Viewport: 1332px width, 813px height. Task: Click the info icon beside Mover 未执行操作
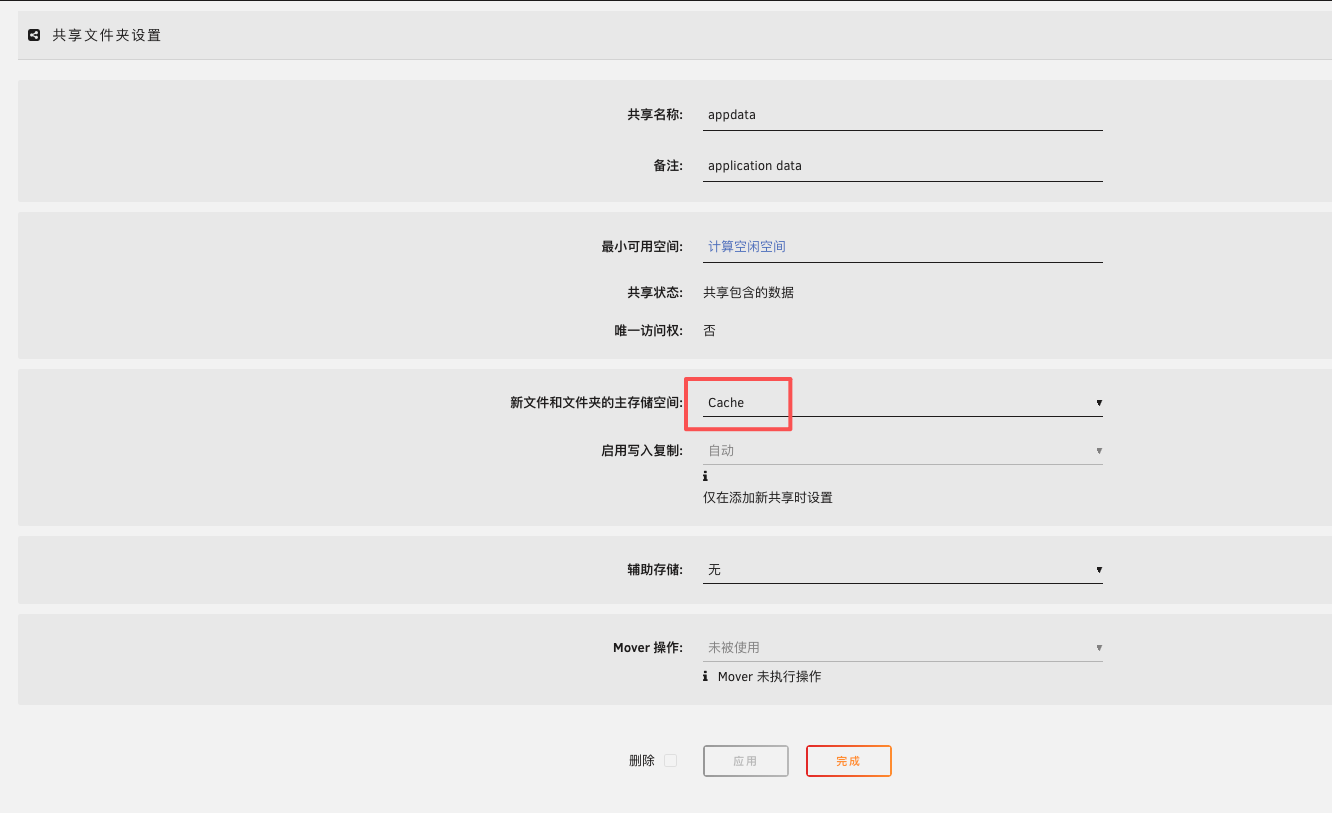[x=705, y=677]
